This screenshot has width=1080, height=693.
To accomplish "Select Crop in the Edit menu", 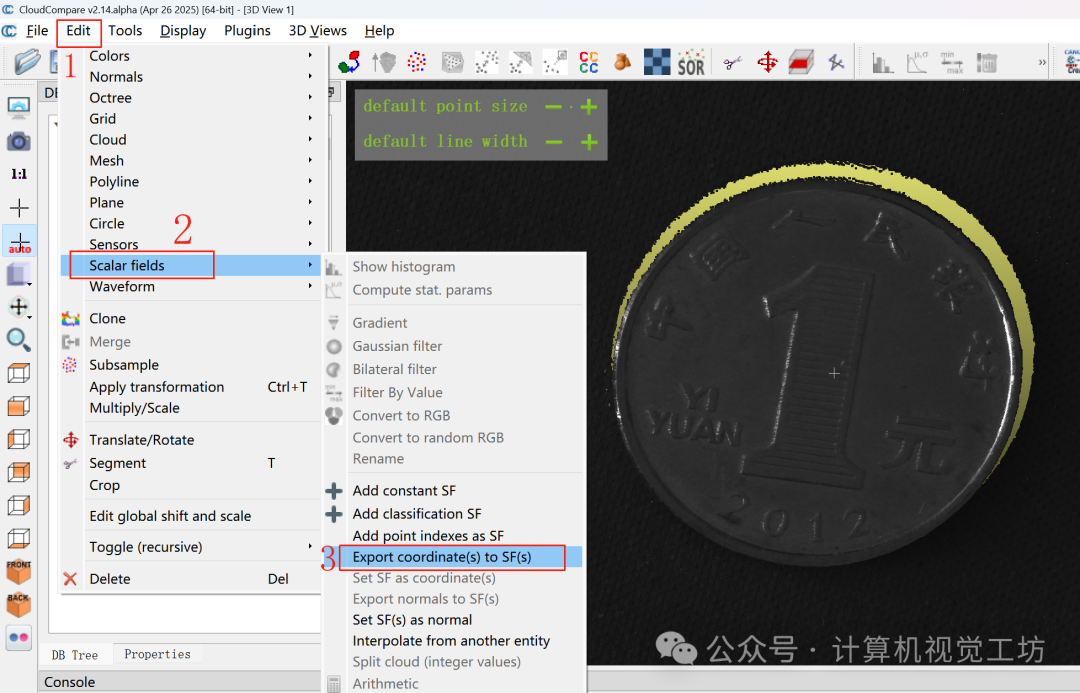I will tap(191, 485).
